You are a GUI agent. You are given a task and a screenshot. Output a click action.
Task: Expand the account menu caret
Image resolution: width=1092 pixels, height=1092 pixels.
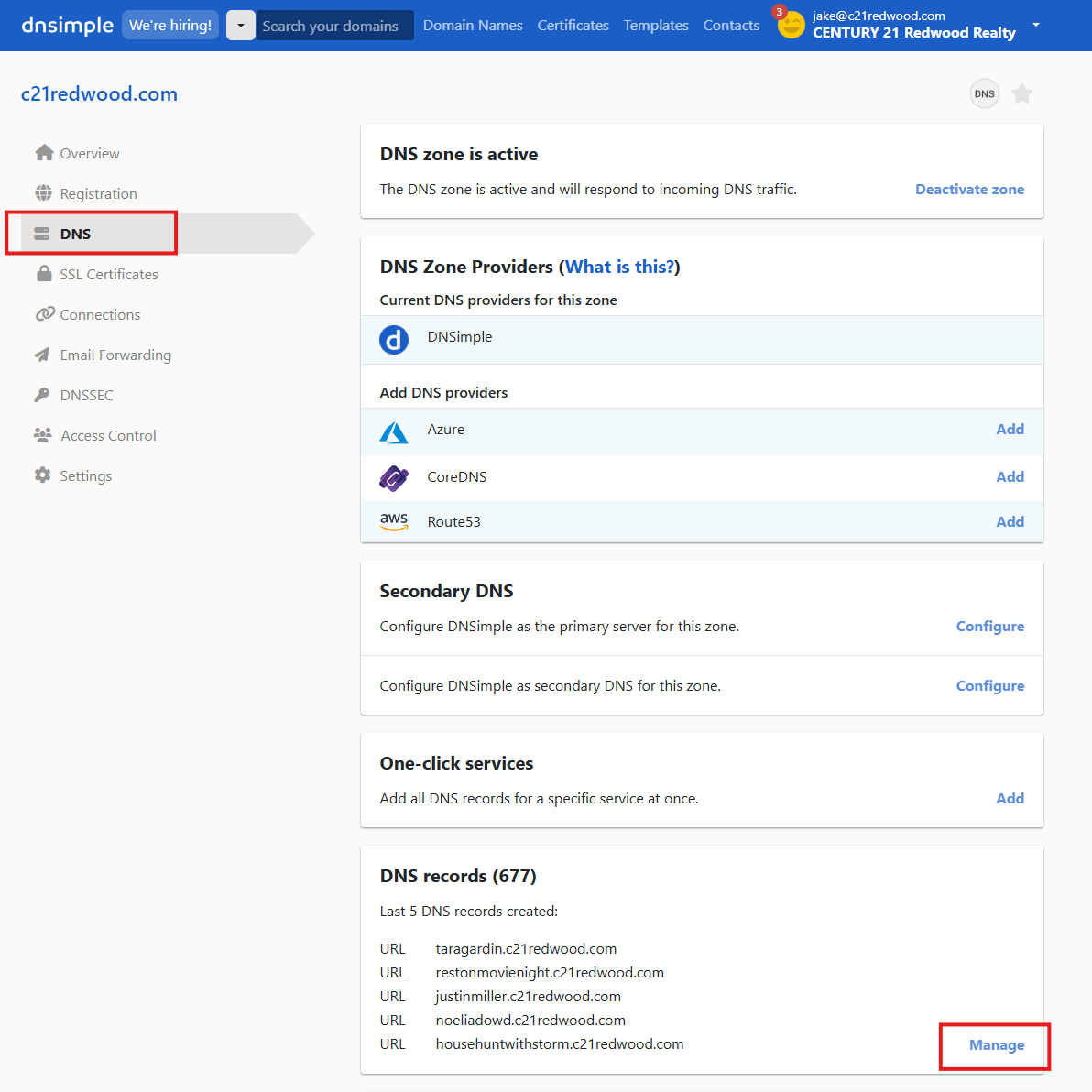coord(1036,25)
